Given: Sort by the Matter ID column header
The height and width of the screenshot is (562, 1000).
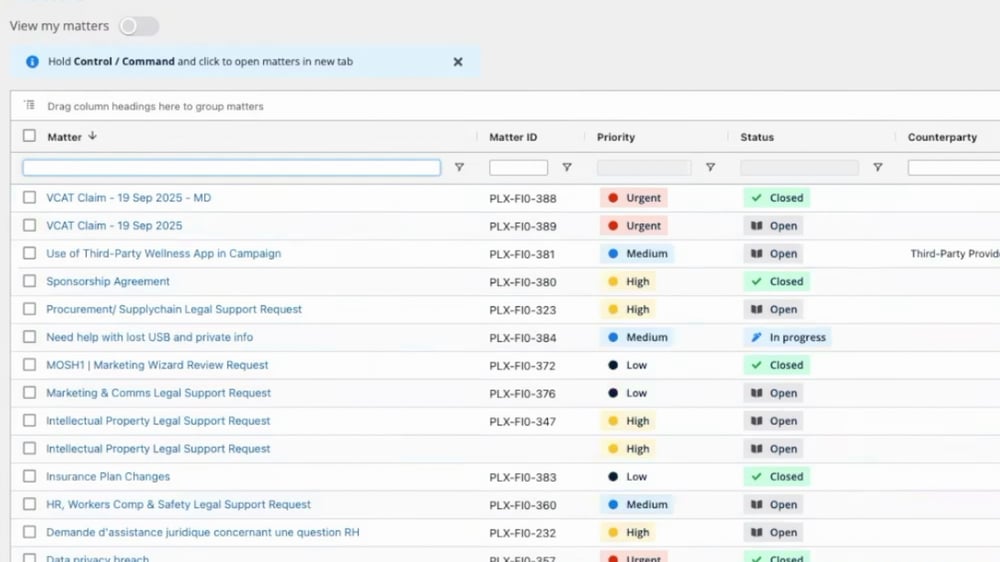Looking at the screenshot, I should (513, 137).
